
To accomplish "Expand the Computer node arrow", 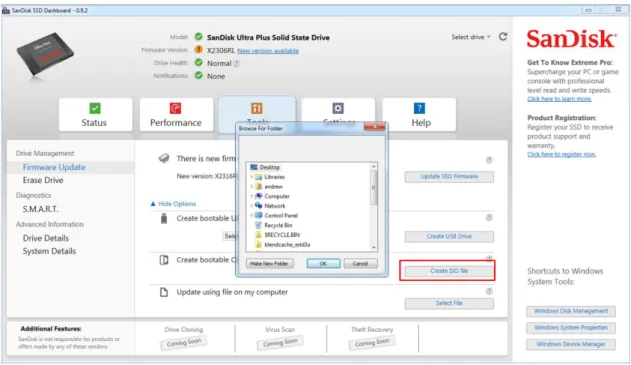I will [x=252, y=196].
